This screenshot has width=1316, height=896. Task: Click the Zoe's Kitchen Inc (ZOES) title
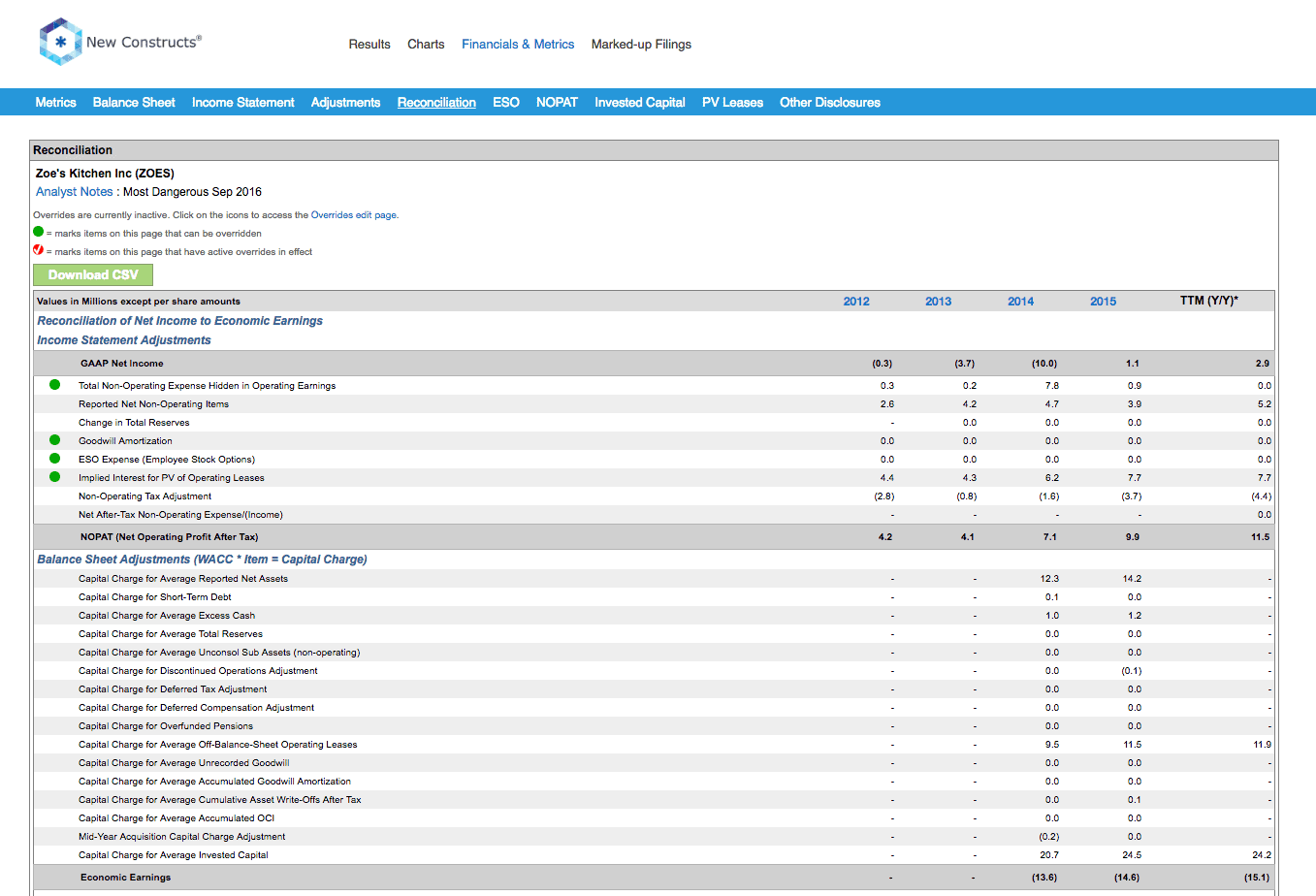pos(105,174)
